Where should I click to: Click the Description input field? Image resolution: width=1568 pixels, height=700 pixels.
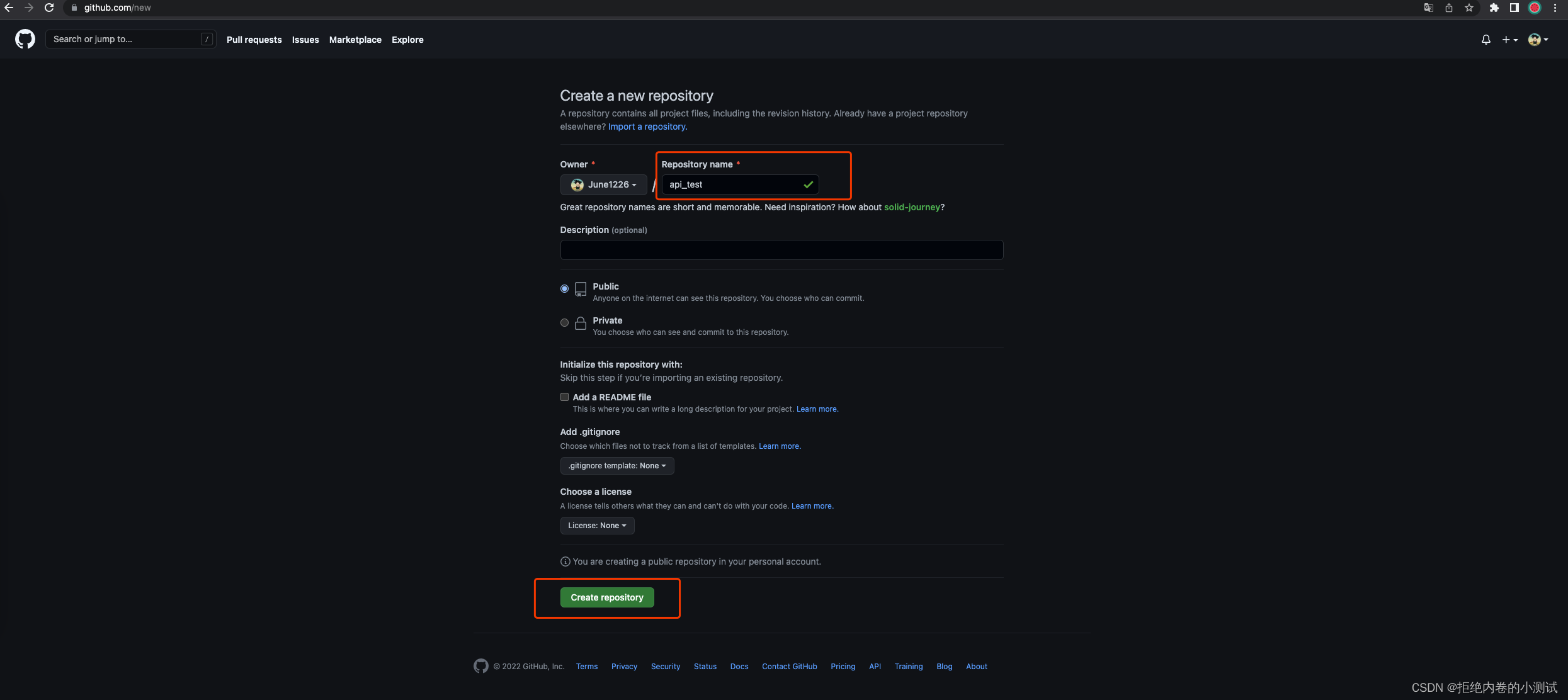pyautogui.click(x=781, y=250)
